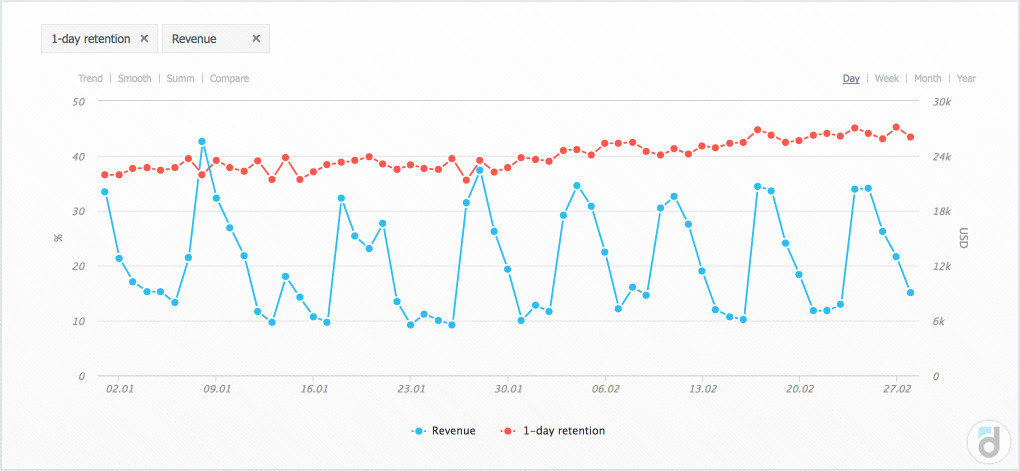This screenshot has height=471, width=1020.
Task: Remove the 1-day retention metric tag
Action: click(x=144, y=39)
